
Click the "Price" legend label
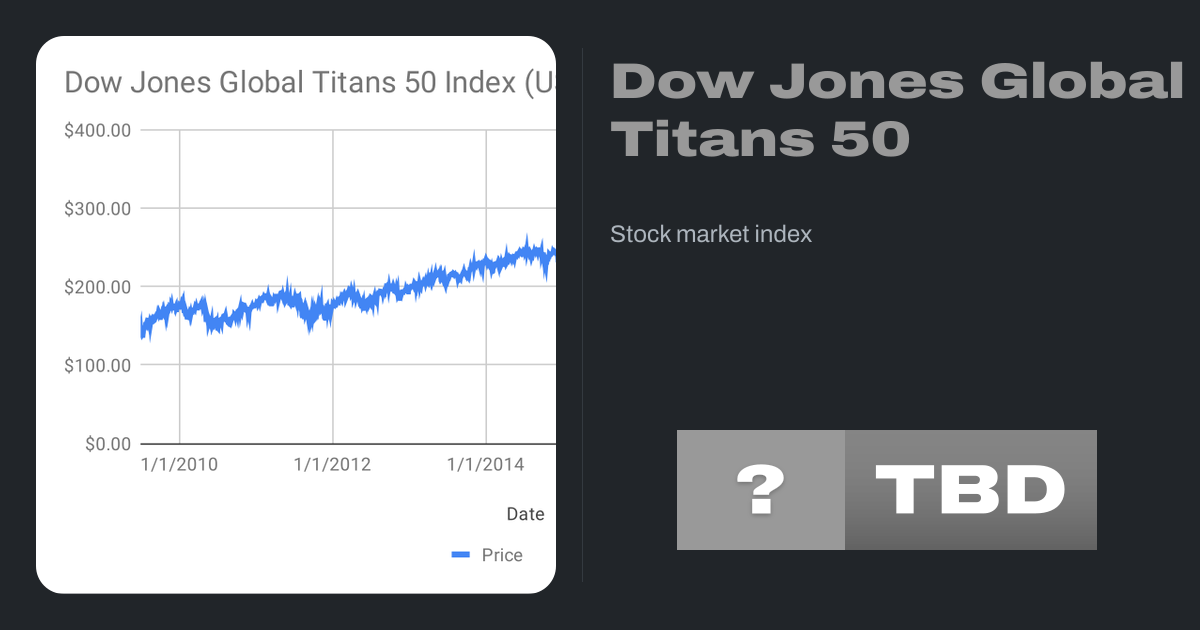pos(502,555)
